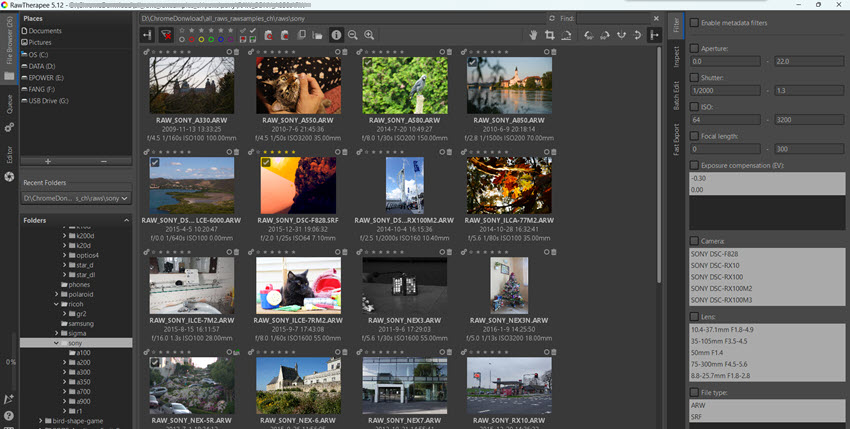The image size is (850, 429).
Task: Refresh the folder path with reload icon
Action: (x=552, y=18)
